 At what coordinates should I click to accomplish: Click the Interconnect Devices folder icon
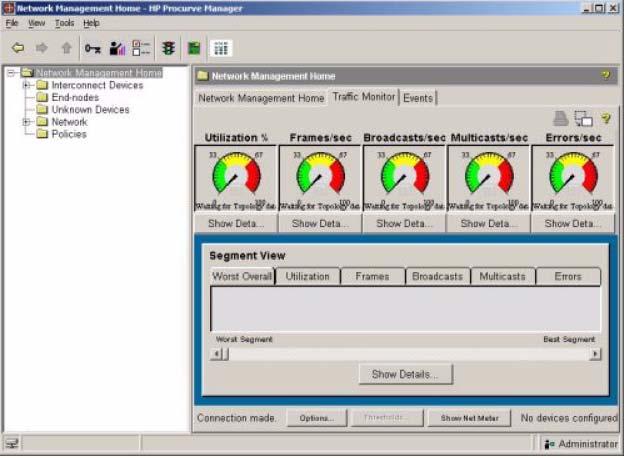[x=42, y=85]
